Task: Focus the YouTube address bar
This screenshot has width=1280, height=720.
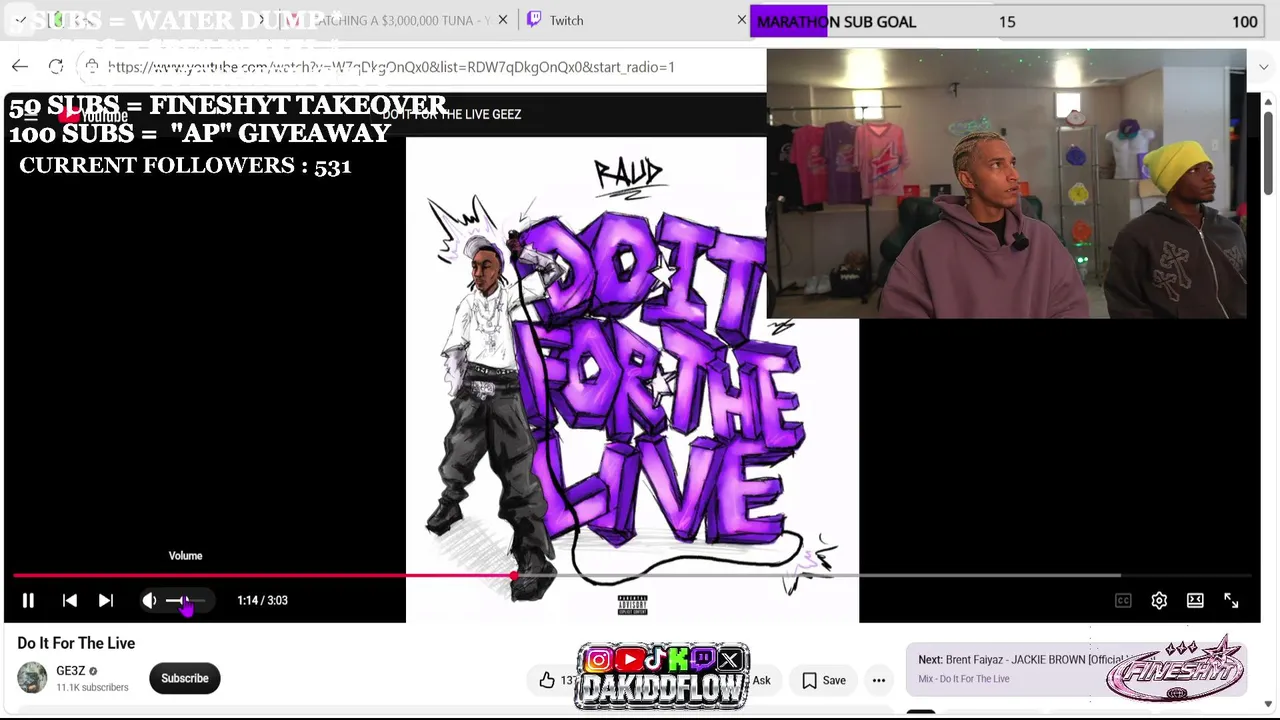Action: (x=391, y=67)
